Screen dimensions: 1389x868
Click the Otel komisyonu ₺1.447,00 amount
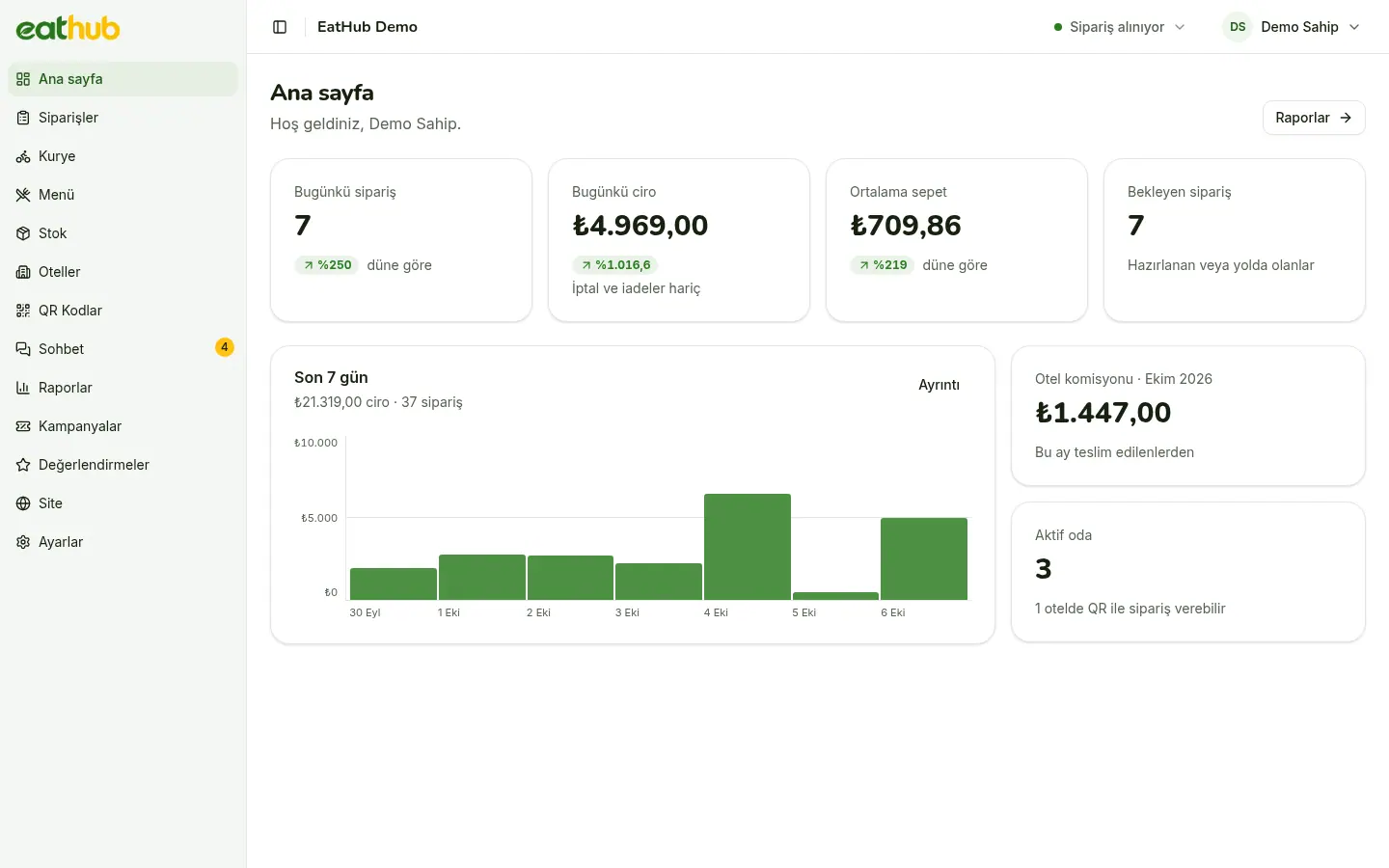[x=1103, y=412]
